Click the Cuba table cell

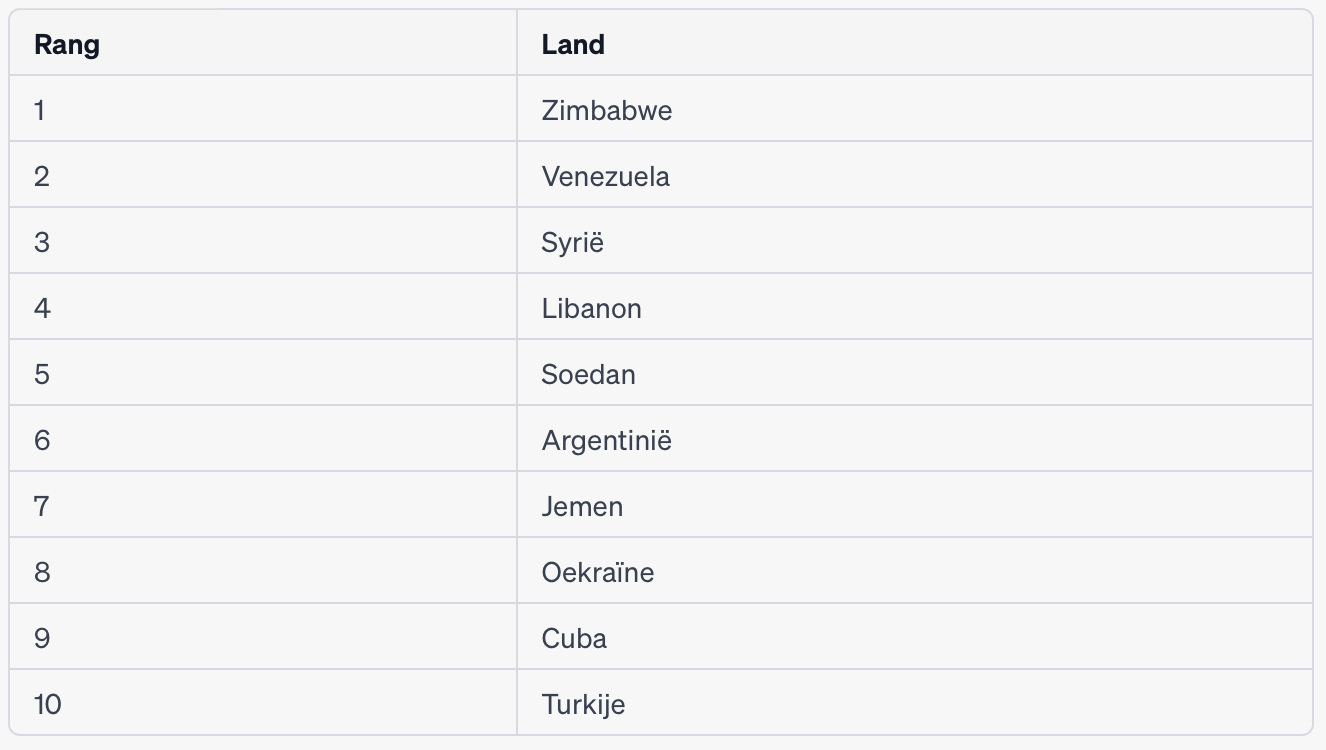(x=574, y=639)
